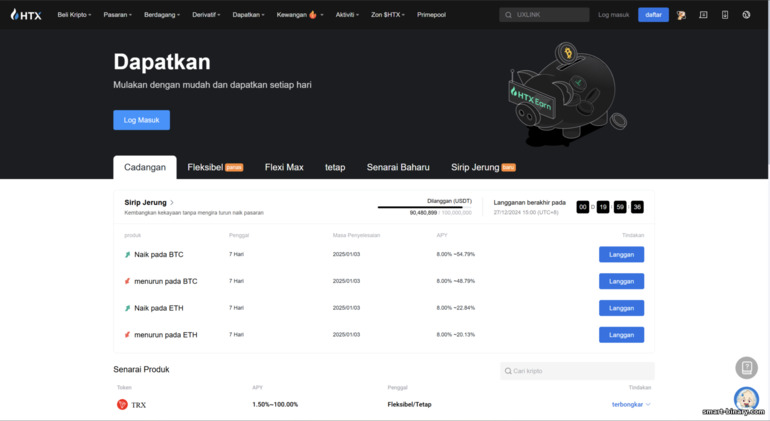Click the 1.50%~100.00% APY value for TRX
The height and width of the screenshot is (421, 770).
coord(275,404)
